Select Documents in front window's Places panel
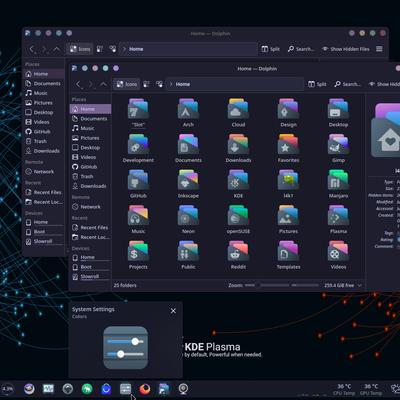This screenshot has width=400, height=400. [x=90, y=119]
